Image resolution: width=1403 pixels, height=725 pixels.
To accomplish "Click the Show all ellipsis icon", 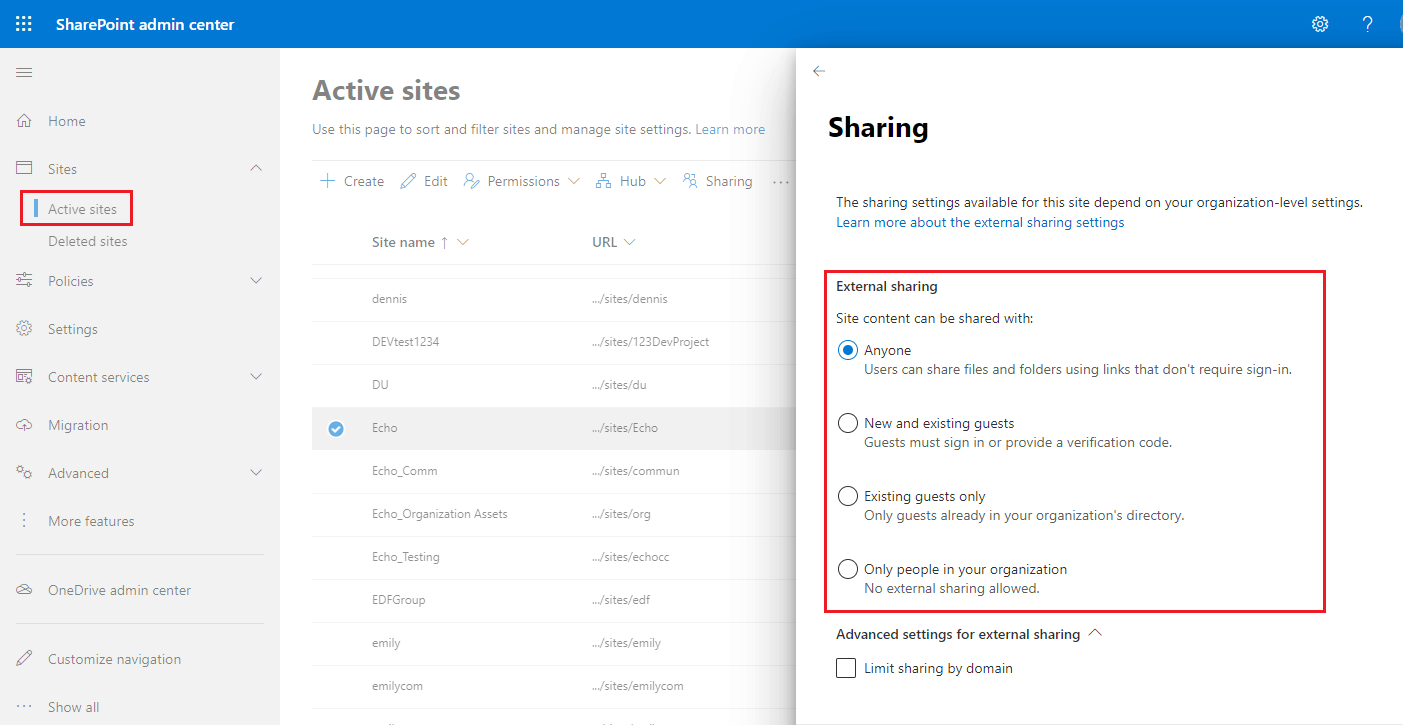I will [25, 707].
